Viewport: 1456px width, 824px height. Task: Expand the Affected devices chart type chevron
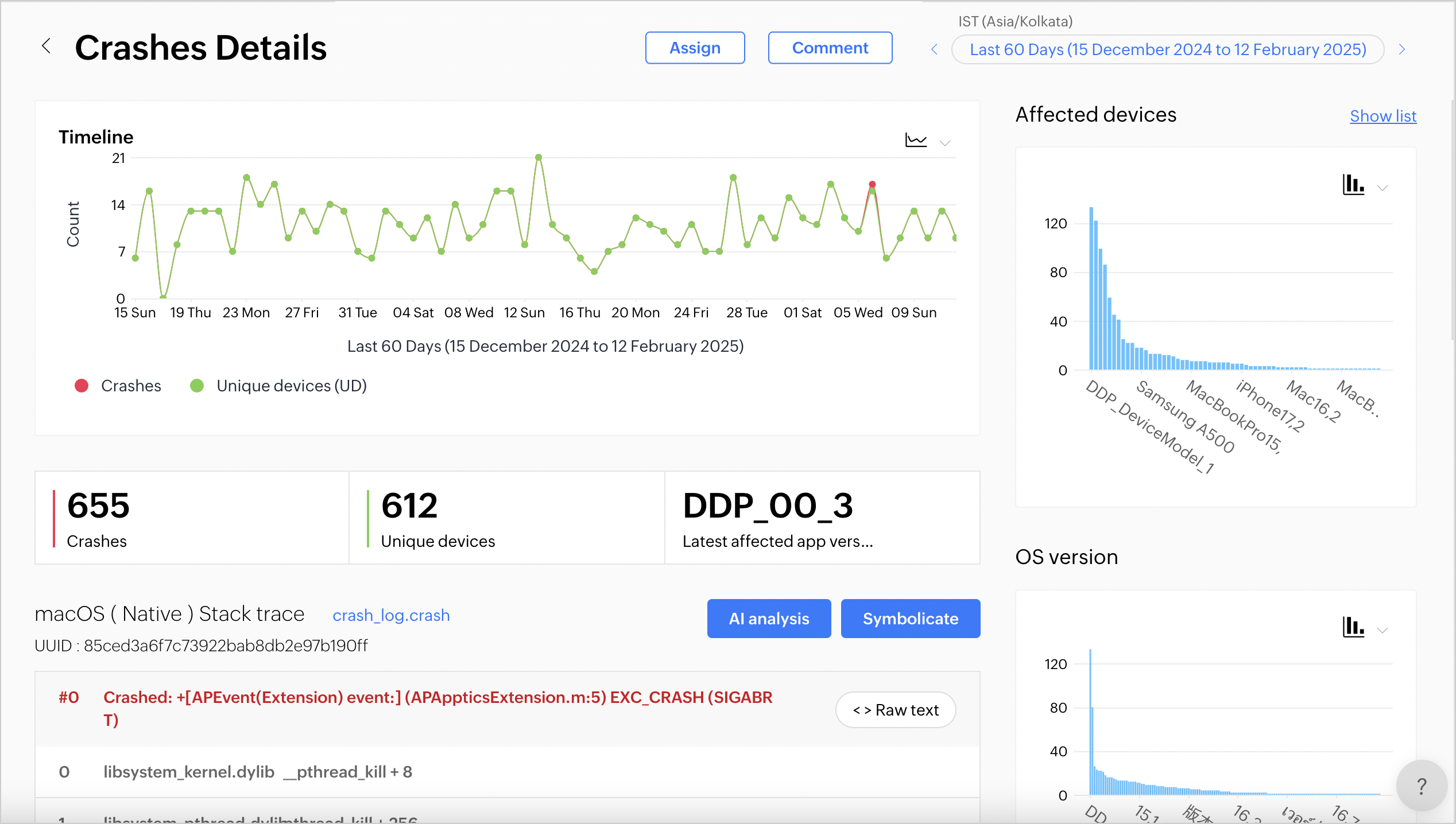click(x=1383, y=188)
